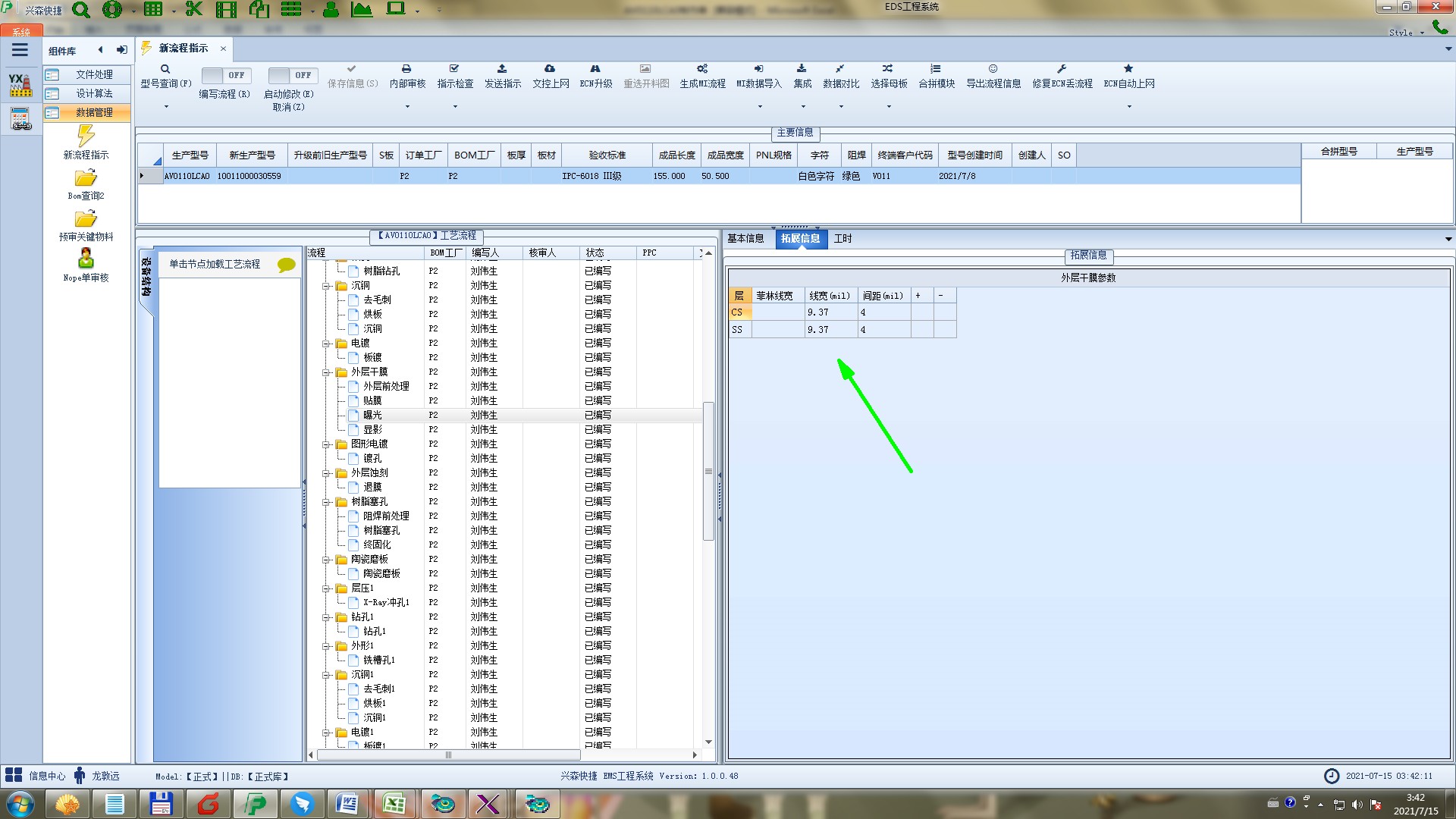The width and height of the screenshot is (1456, 819).
Task: Click the 生成MI流程 gears icon
Action: click(x=702, y=69)
